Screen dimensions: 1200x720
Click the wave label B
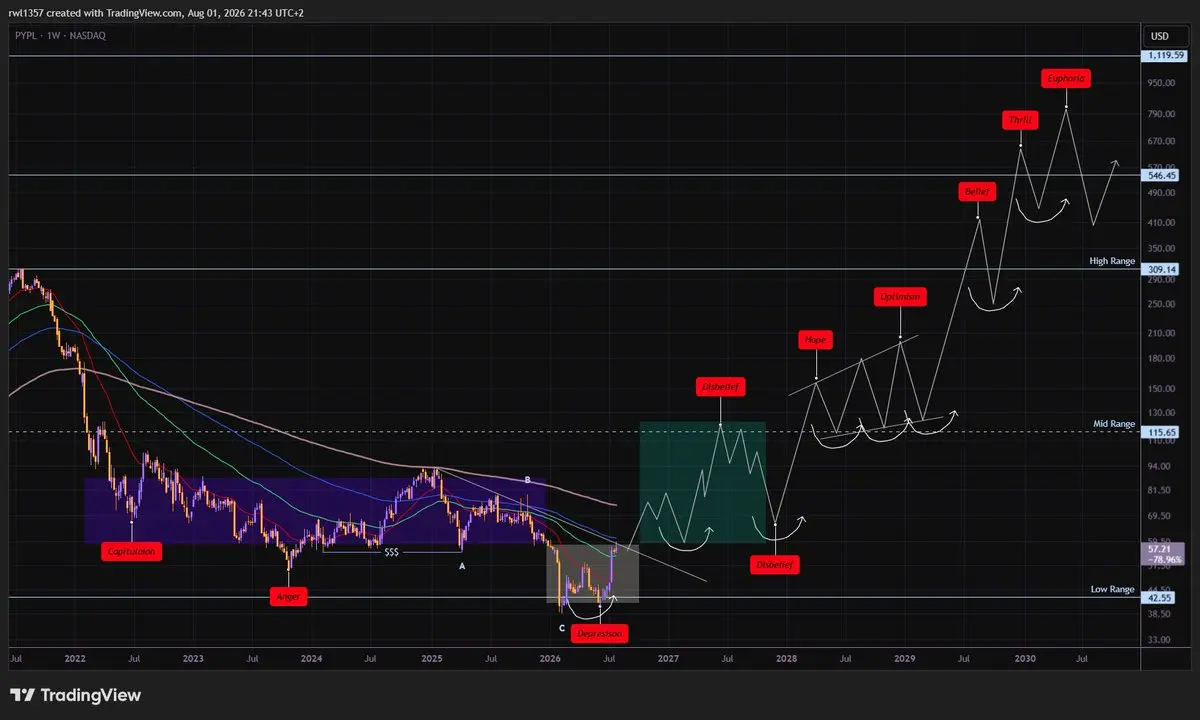[527, 480]
